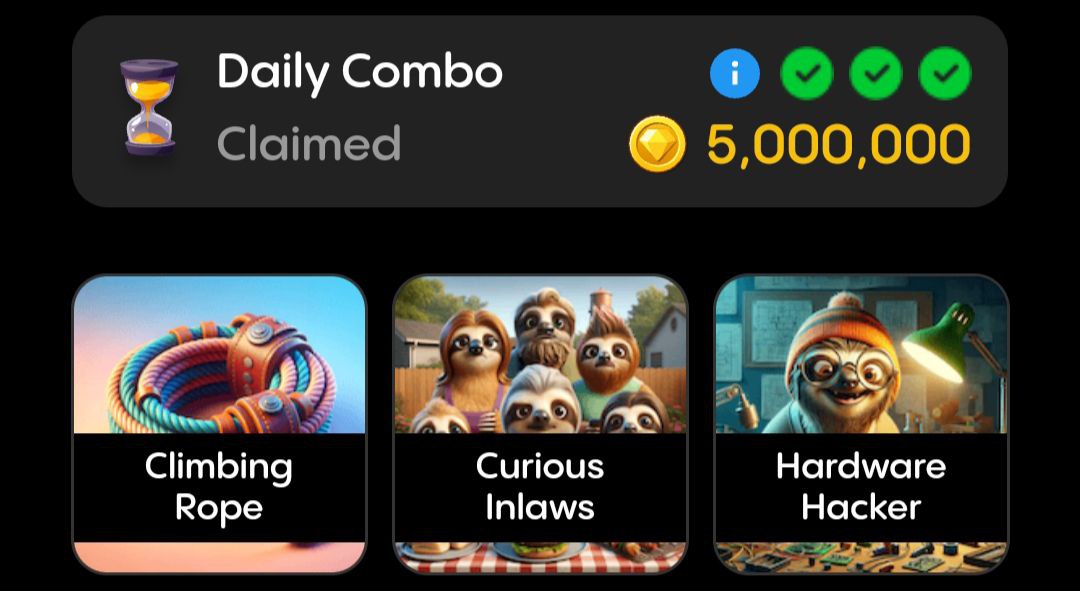This screenshot has width=1080, height=591.
Task: Tap the gold coin icon
Action: pyautogui.click(x=657, y=144)
